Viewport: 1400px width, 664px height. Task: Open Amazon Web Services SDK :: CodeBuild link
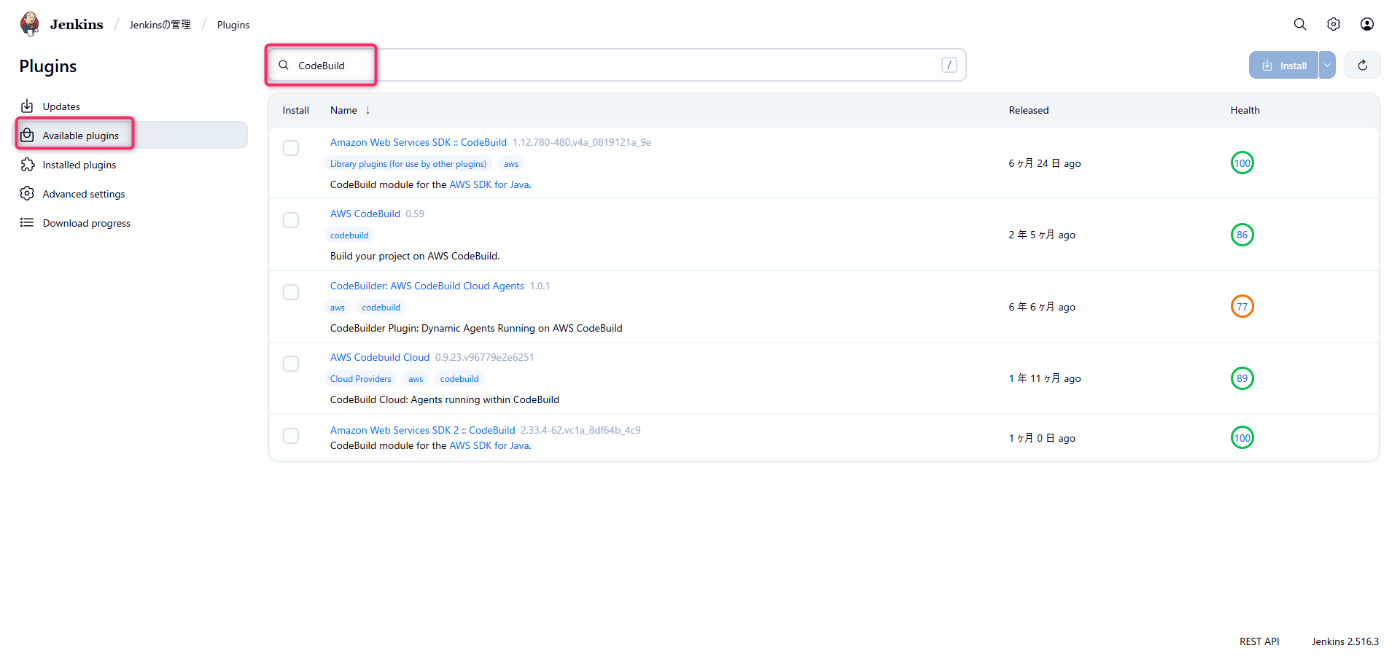[x=418, y=142]
